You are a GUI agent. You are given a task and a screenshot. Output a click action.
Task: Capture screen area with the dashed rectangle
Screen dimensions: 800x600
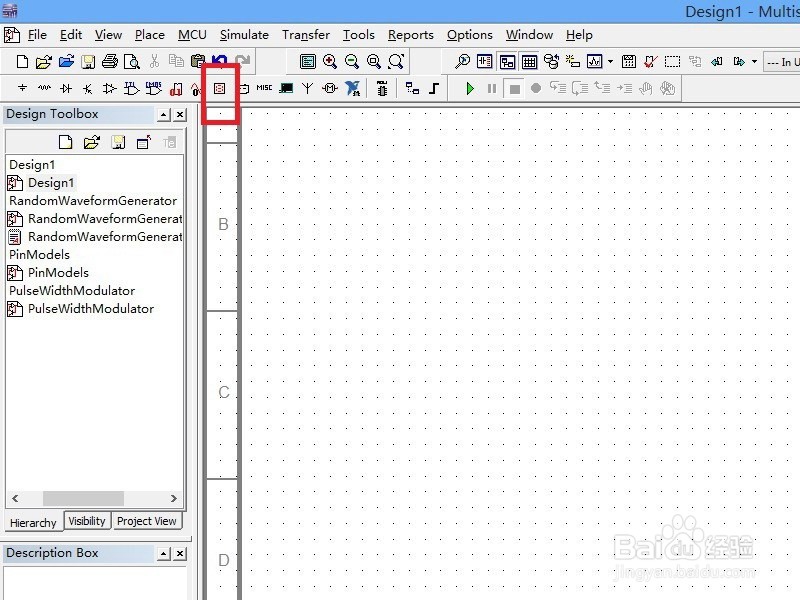[672, 62]
